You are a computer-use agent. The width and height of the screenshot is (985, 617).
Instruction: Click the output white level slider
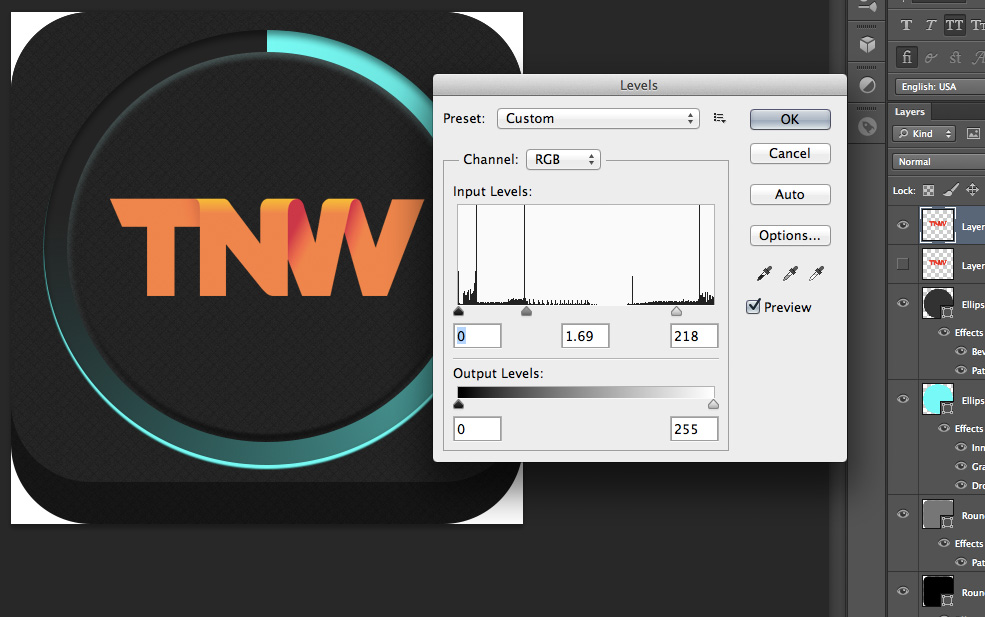713,404
